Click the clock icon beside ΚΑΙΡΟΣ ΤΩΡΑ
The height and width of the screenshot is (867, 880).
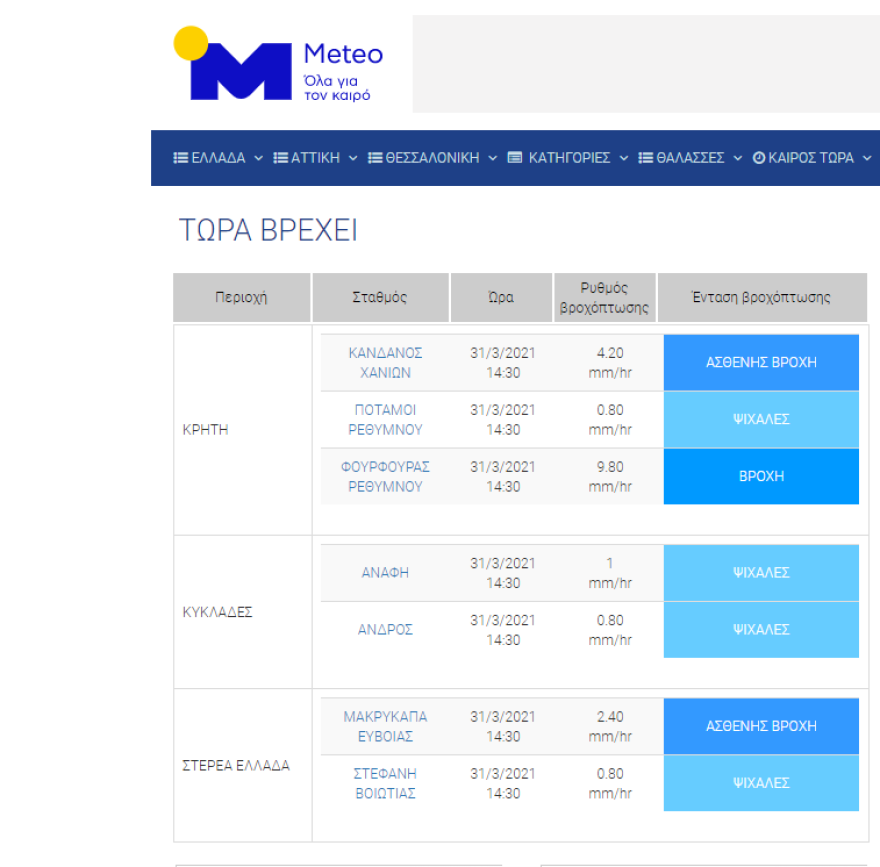point(759,158)
